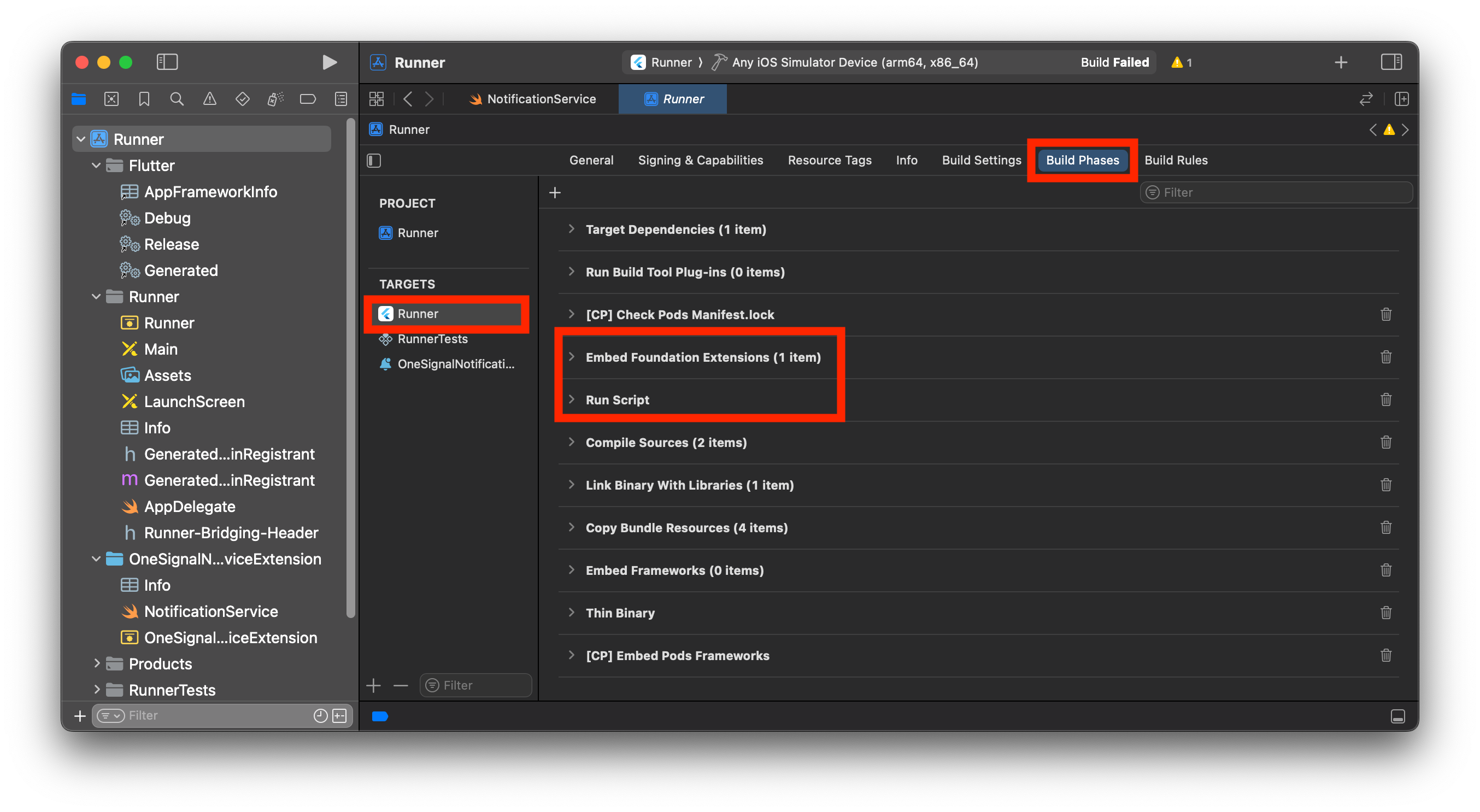The image size is (1480, 812).
Task: Toggle the navigator sidebar visibility
Action: click(167, 62)
